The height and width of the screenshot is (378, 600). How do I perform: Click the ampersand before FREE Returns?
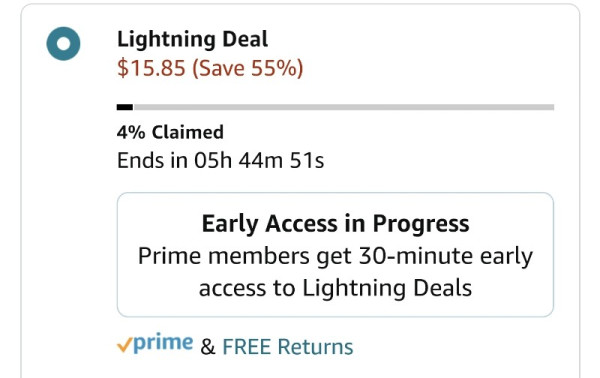point(208,347)
